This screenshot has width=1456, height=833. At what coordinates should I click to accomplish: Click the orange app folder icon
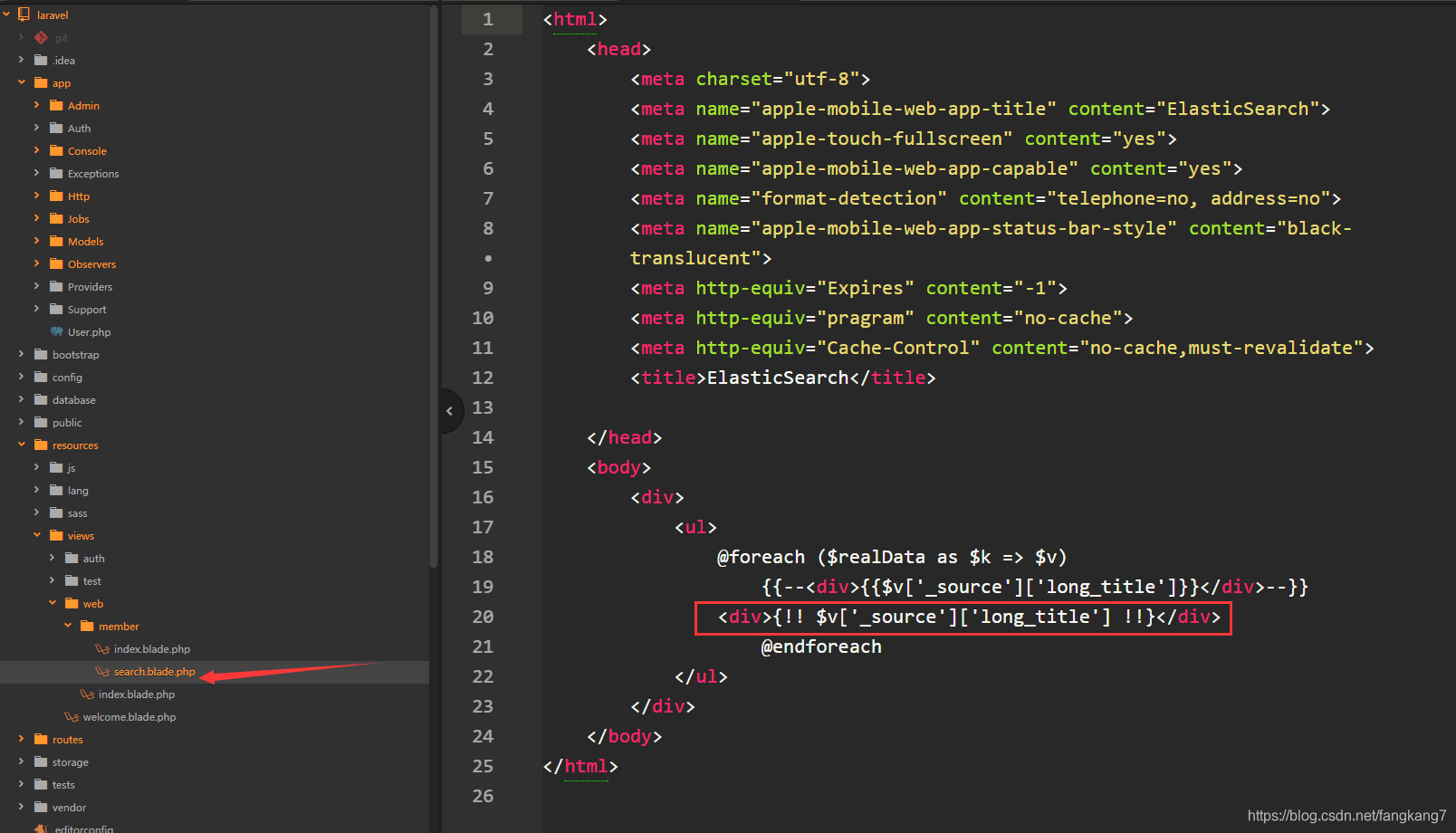coord(41,82)
